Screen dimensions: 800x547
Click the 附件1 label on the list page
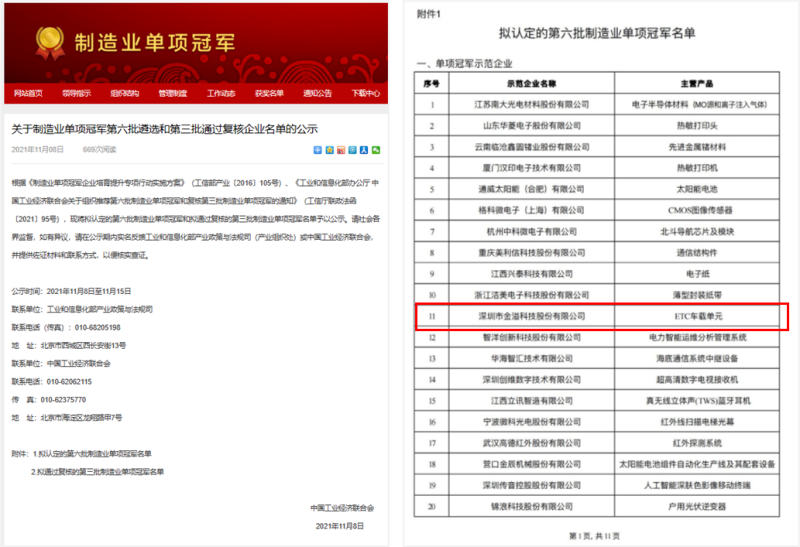click(x=429, y=14)
